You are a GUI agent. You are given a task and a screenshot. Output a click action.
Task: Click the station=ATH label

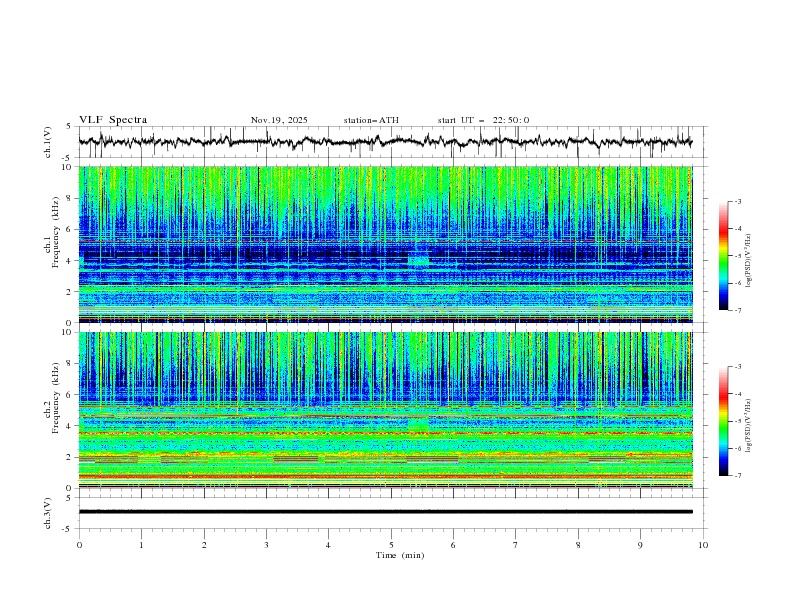point(371,120)
